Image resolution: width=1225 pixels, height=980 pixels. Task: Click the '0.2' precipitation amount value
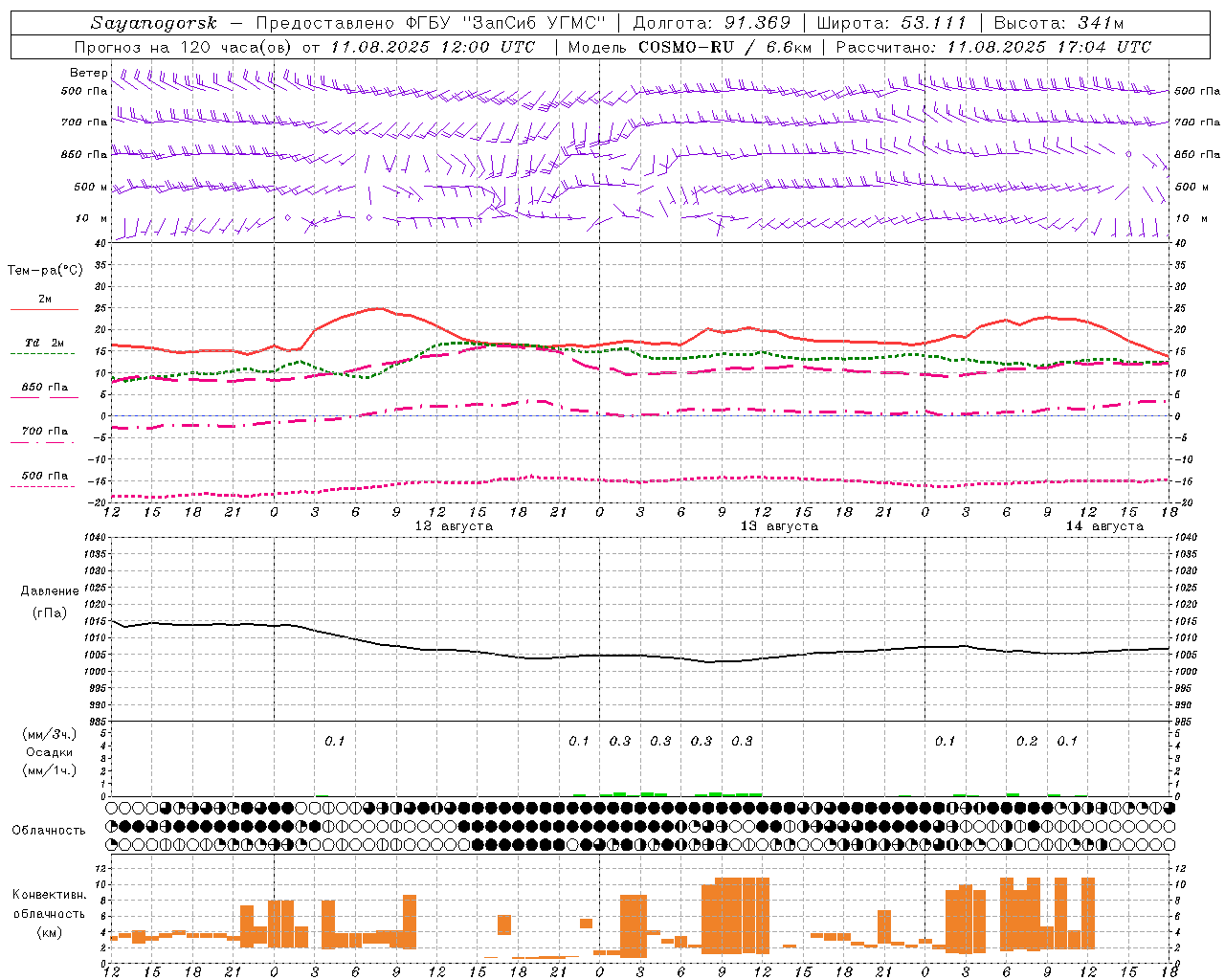(1027, 741)
